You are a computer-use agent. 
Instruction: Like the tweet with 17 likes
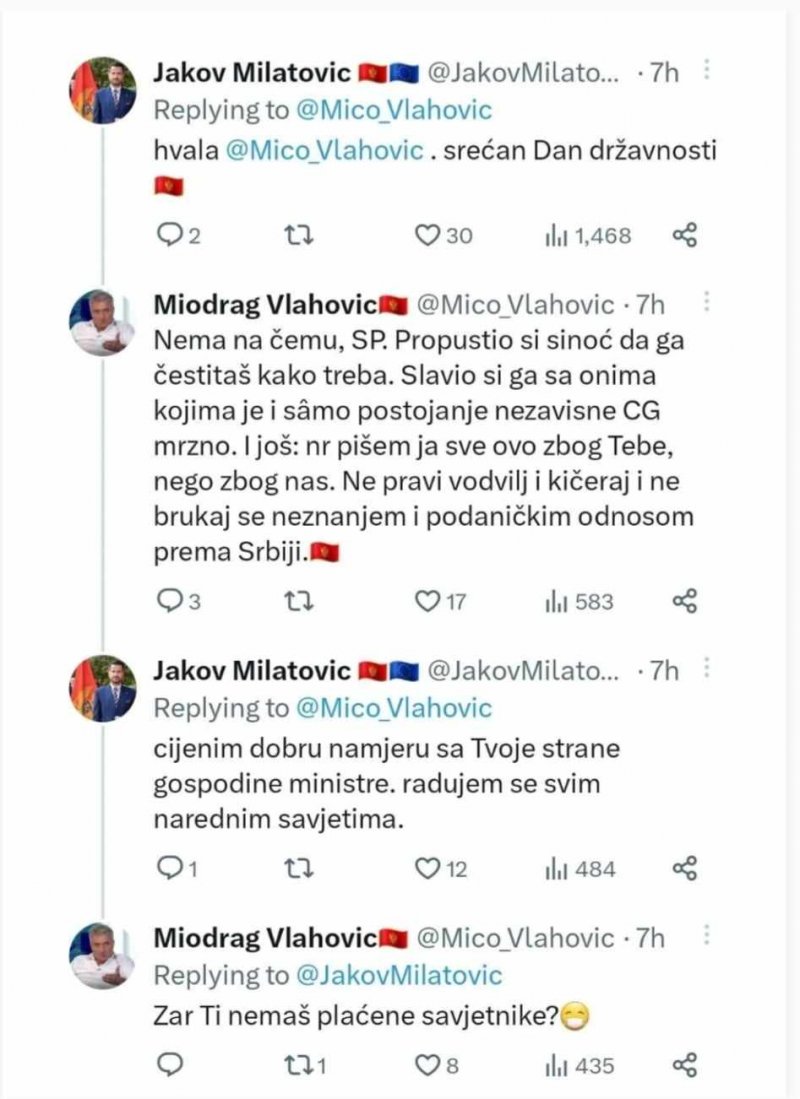coord(429,601)
